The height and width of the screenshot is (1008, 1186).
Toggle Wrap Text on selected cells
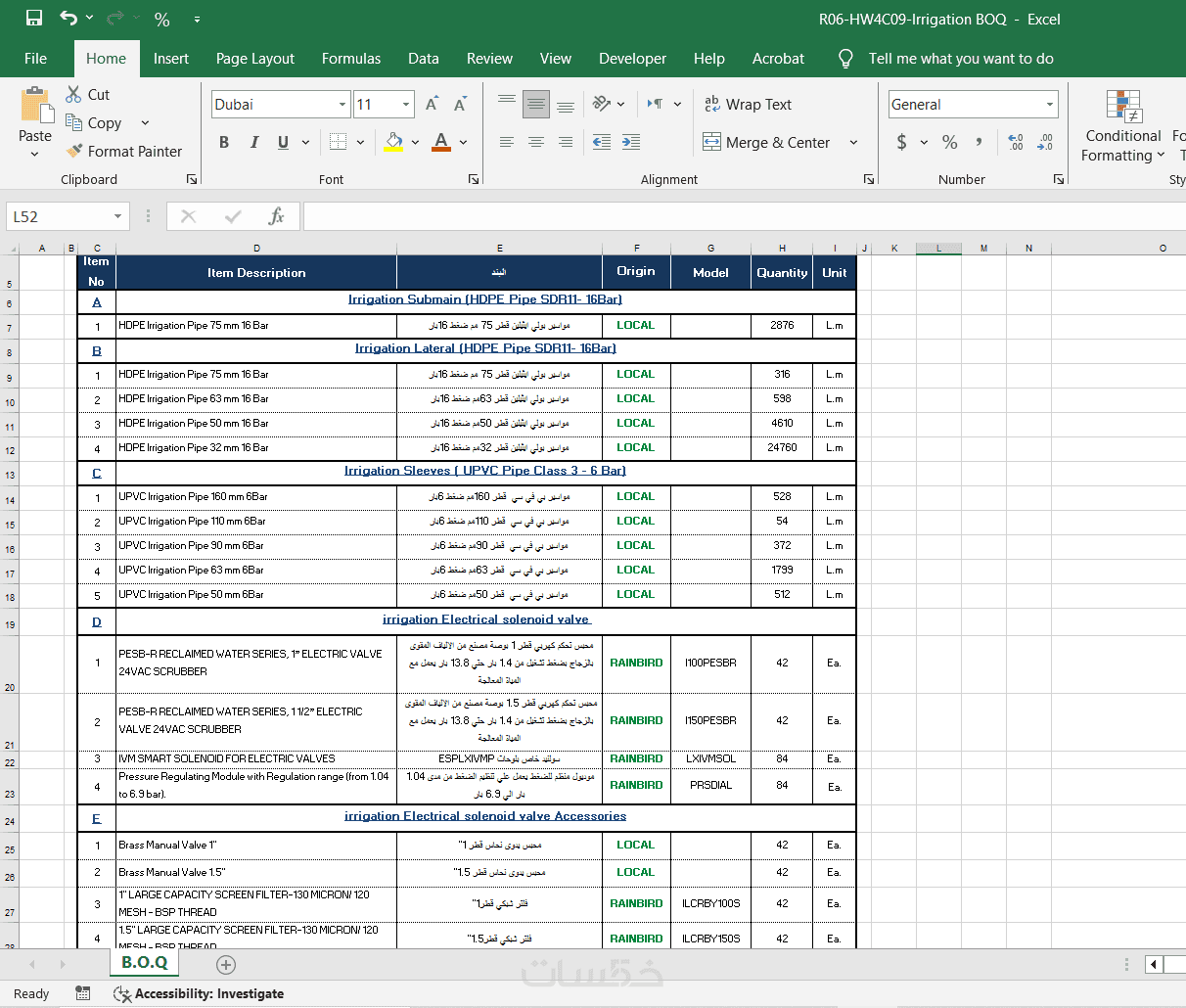(749, 105)
